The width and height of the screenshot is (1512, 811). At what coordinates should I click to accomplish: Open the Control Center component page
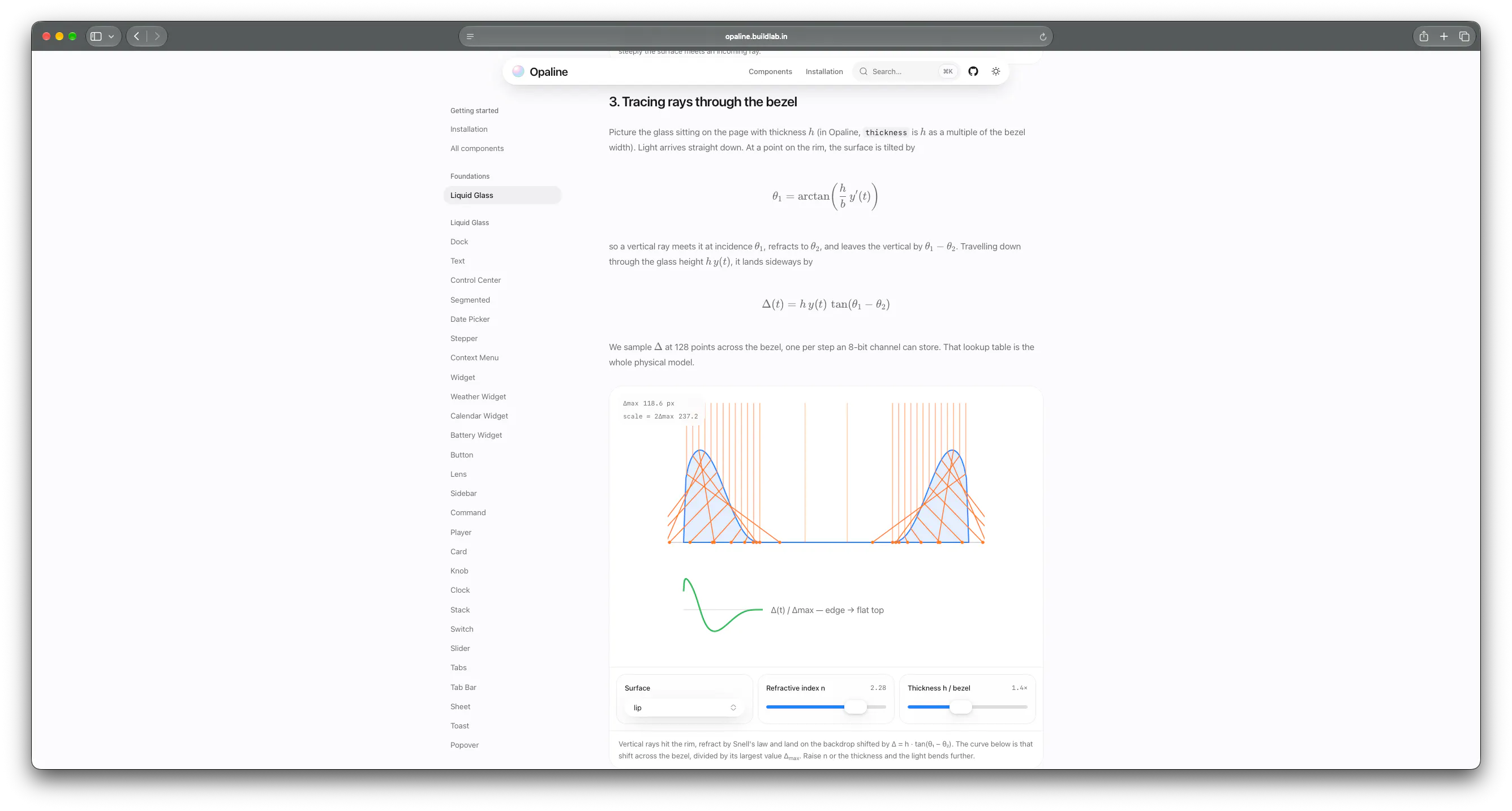tap(475, 281)
